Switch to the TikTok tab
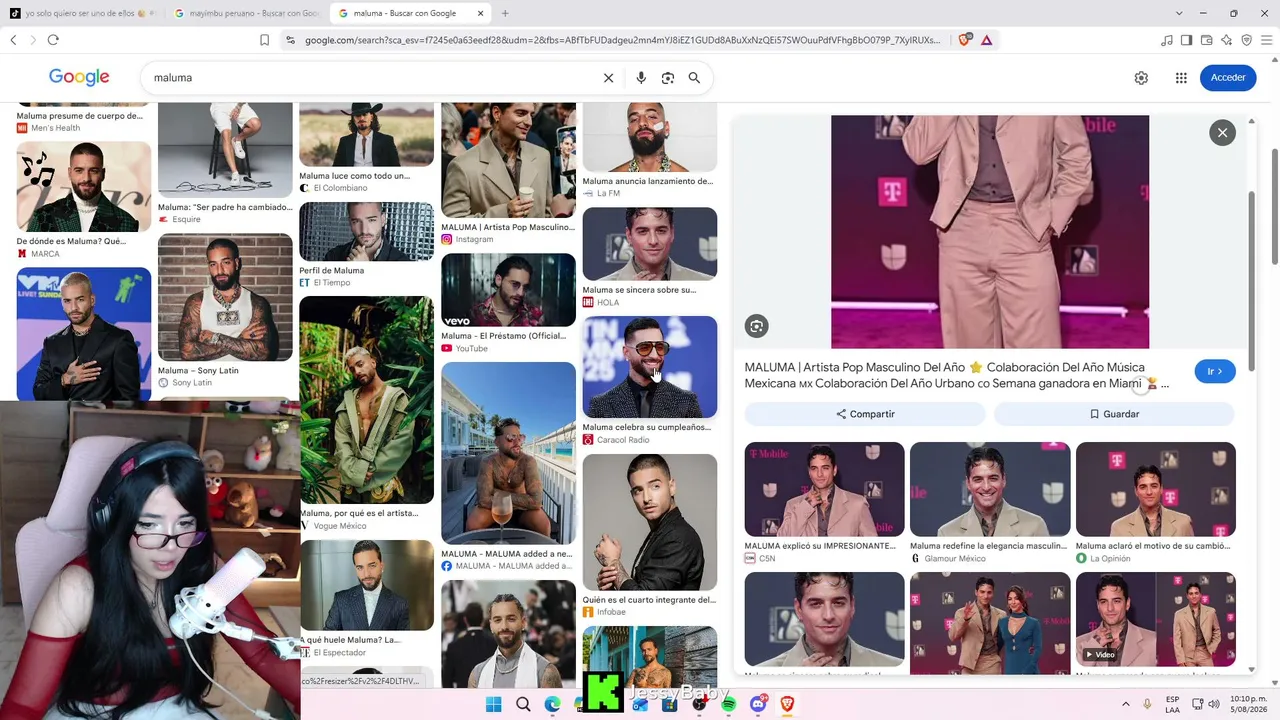1280x720 pixels. coord(82,13)
